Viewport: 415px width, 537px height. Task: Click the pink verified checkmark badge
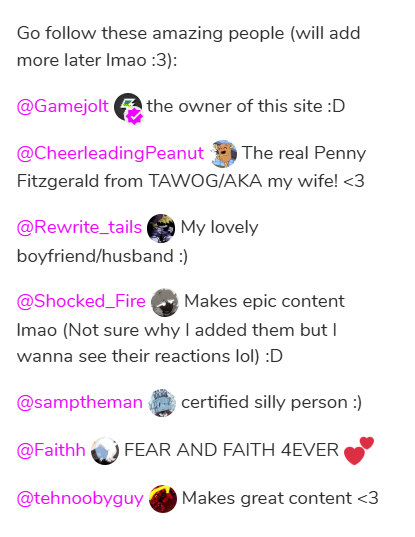coord(135,117)
